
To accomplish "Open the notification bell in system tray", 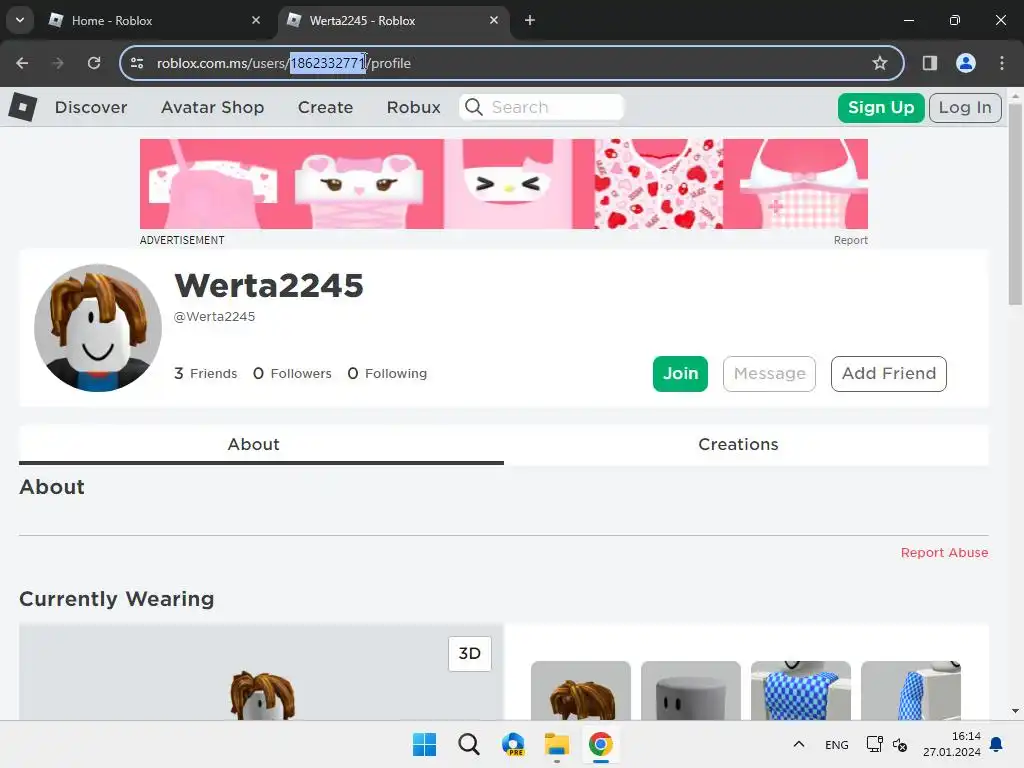I will tap(997, 744).
